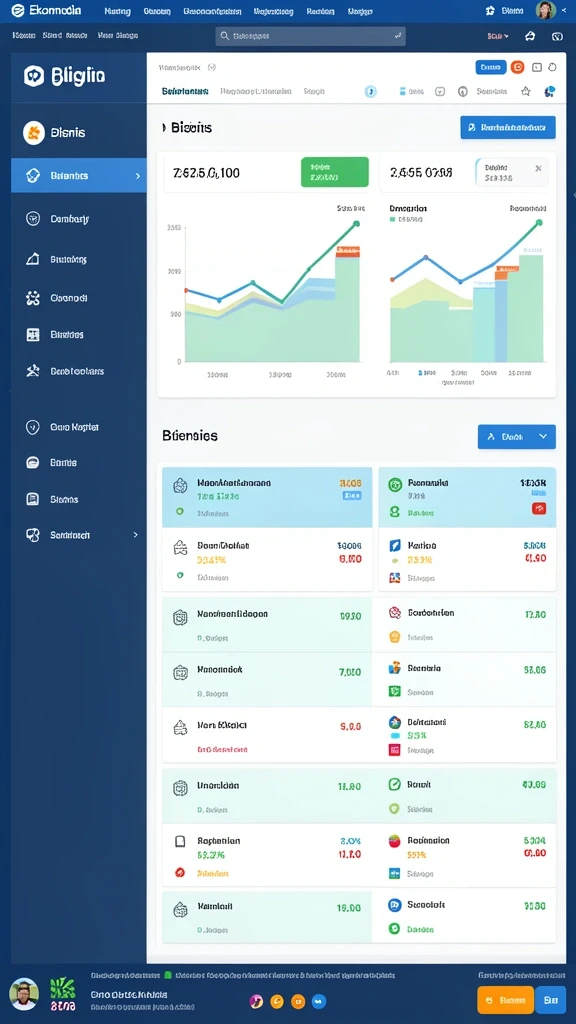Viewport: 576px width, 1024px height.
Task: Click the search field in the top bar
Action: coord(310,36)
